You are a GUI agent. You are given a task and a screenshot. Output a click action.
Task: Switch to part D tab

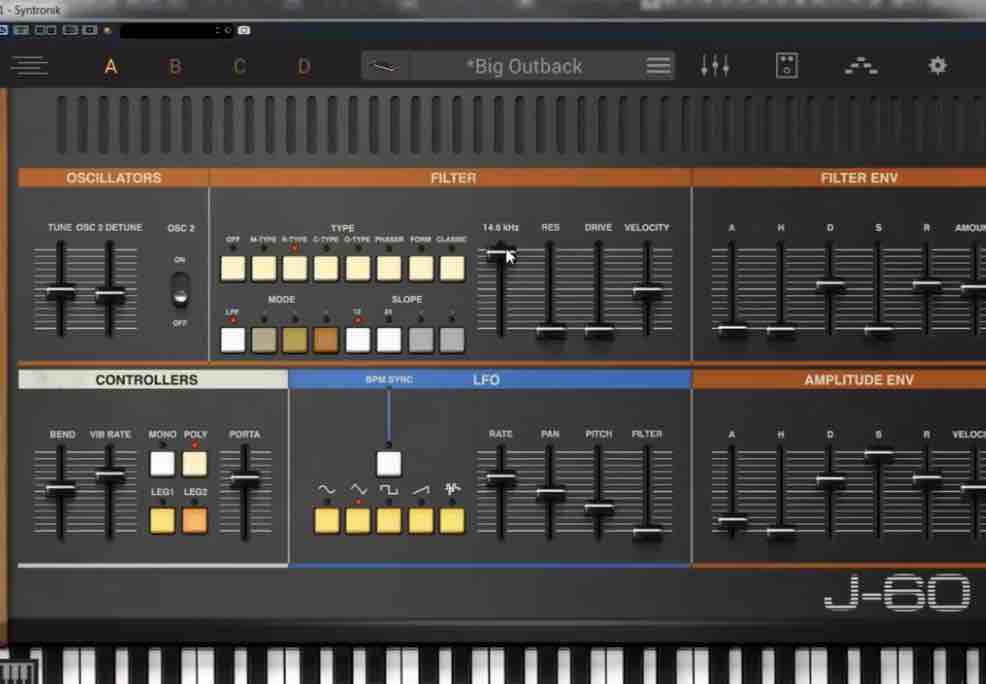[x=304, y=66]
